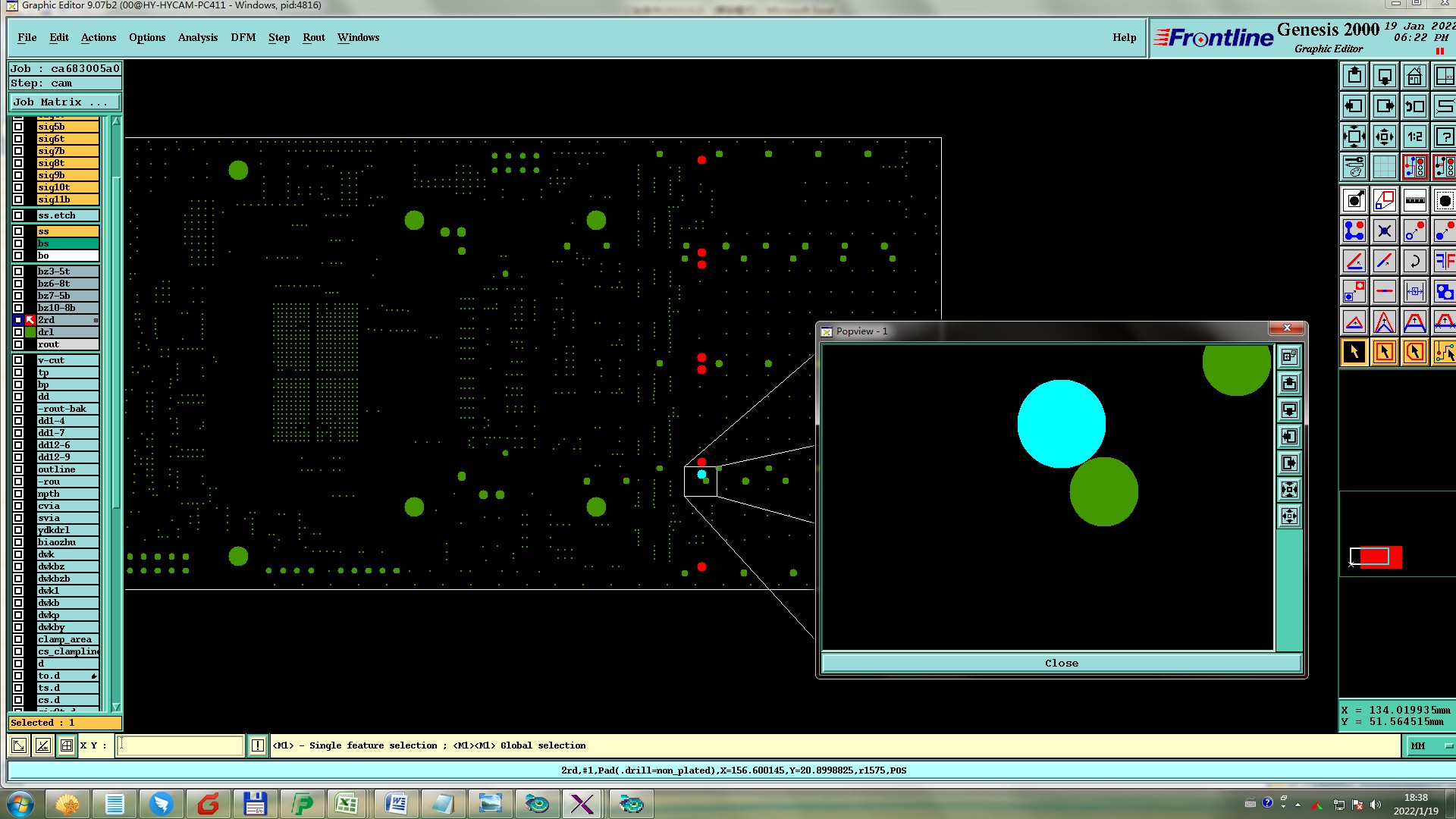Open the Analysis menu
1456x819 pixels.
click(x=197, y=37)
